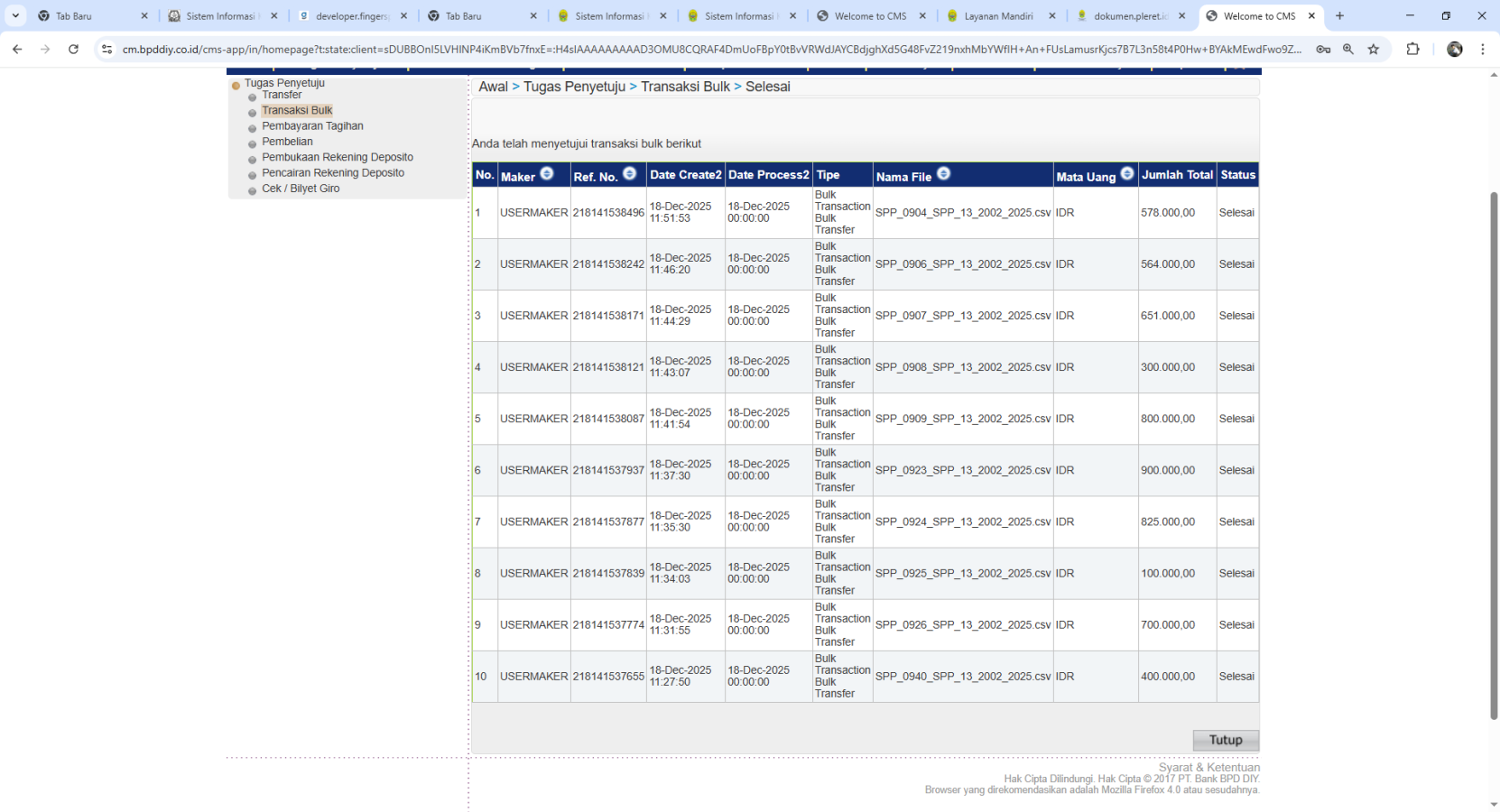1500x812 pixels.
Task: Open Cek / Bilyet Giro menu item
Action: coord(301,189)
